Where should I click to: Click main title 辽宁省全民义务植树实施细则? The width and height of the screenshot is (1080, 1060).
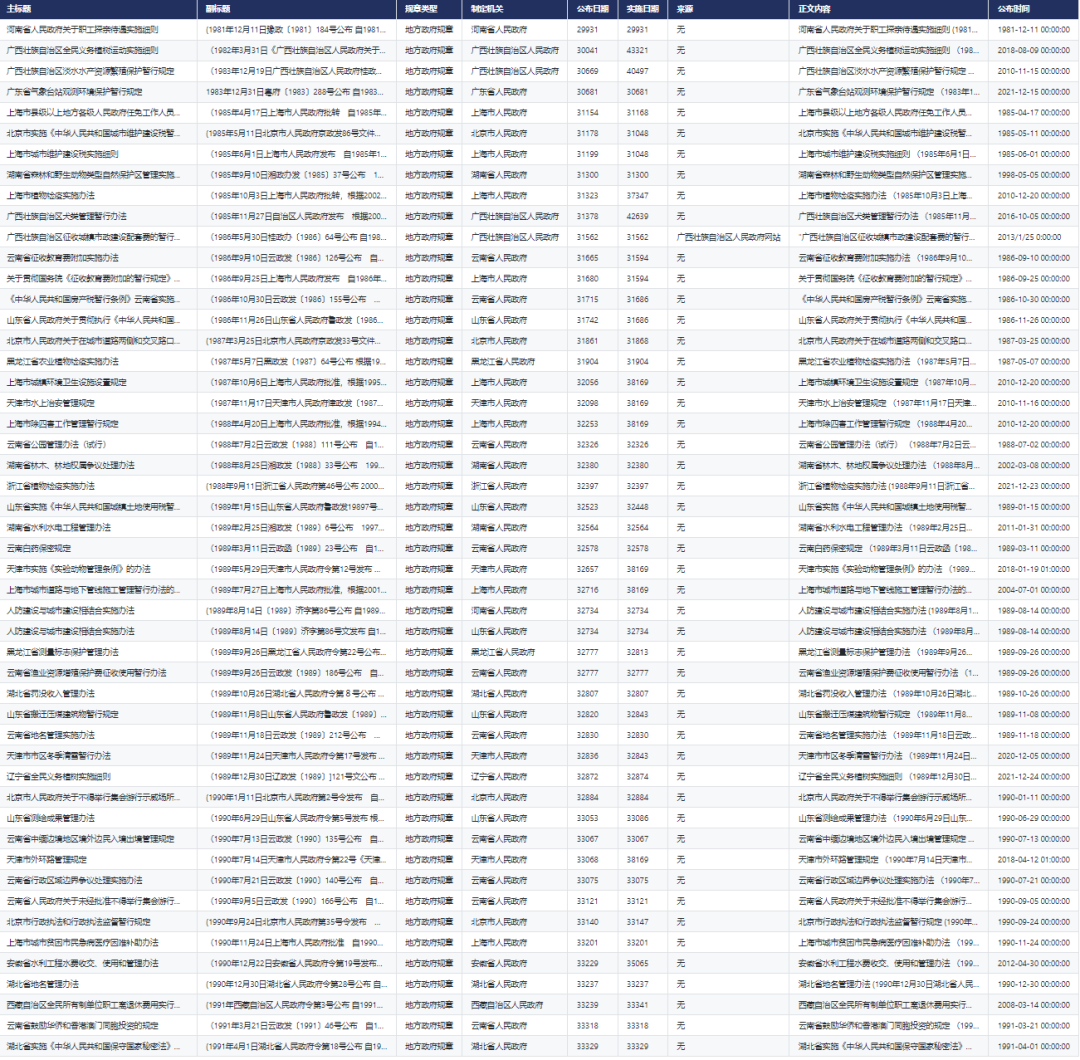(59, 776)
